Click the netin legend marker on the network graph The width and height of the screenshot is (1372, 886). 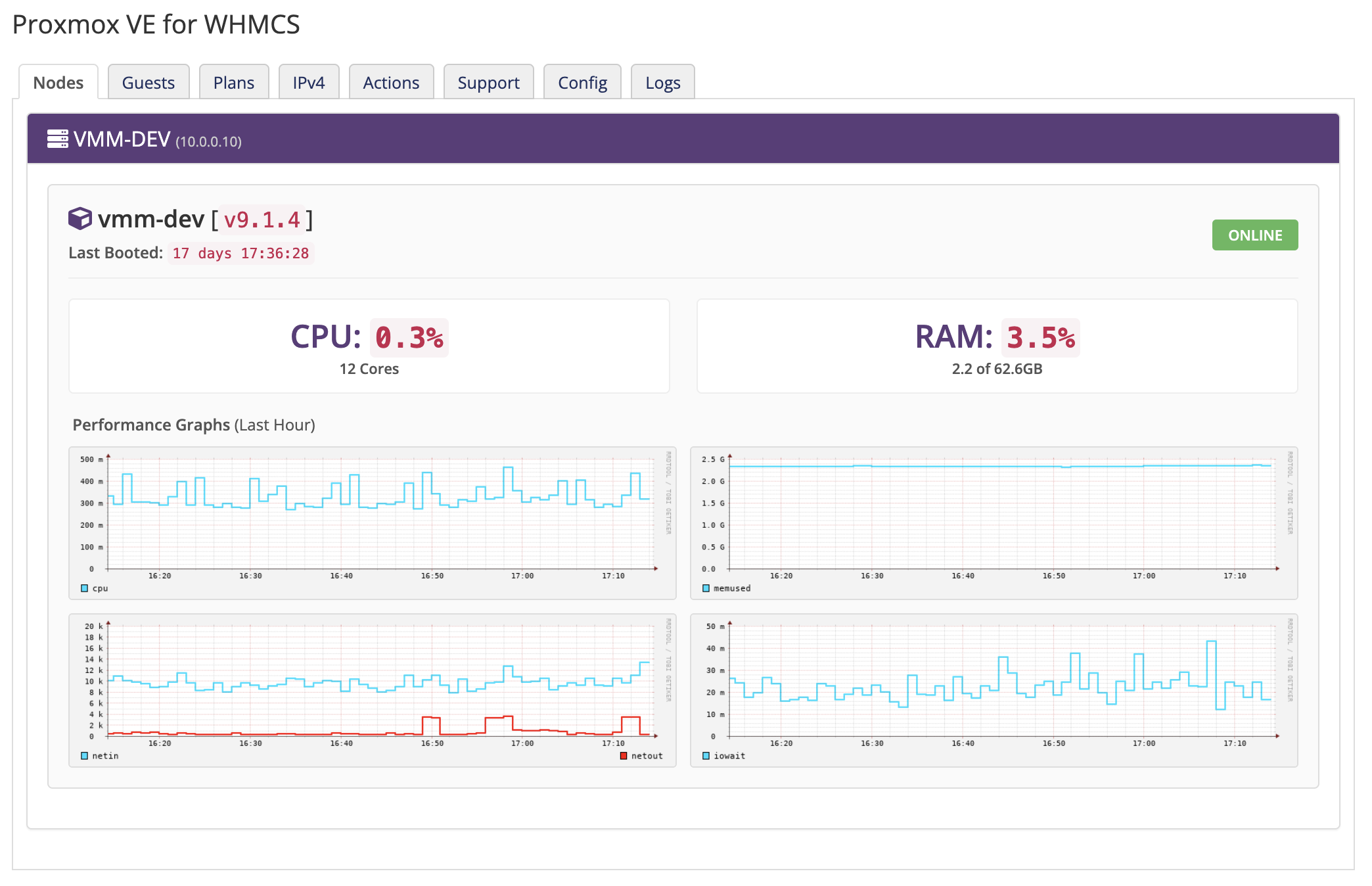coord(83,756)
